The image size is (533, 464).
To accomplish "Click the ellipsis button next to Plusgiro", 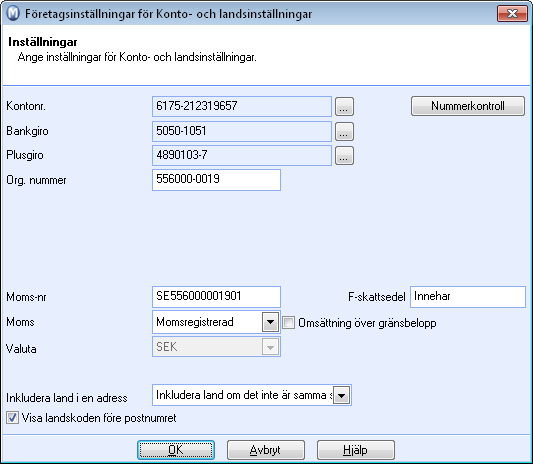I will 344,156.
